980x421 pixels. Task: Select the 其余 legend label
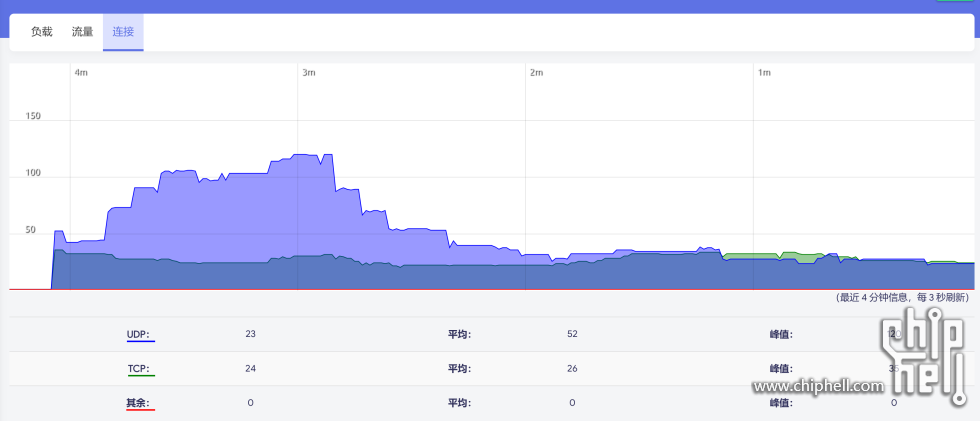pos(140,403)
